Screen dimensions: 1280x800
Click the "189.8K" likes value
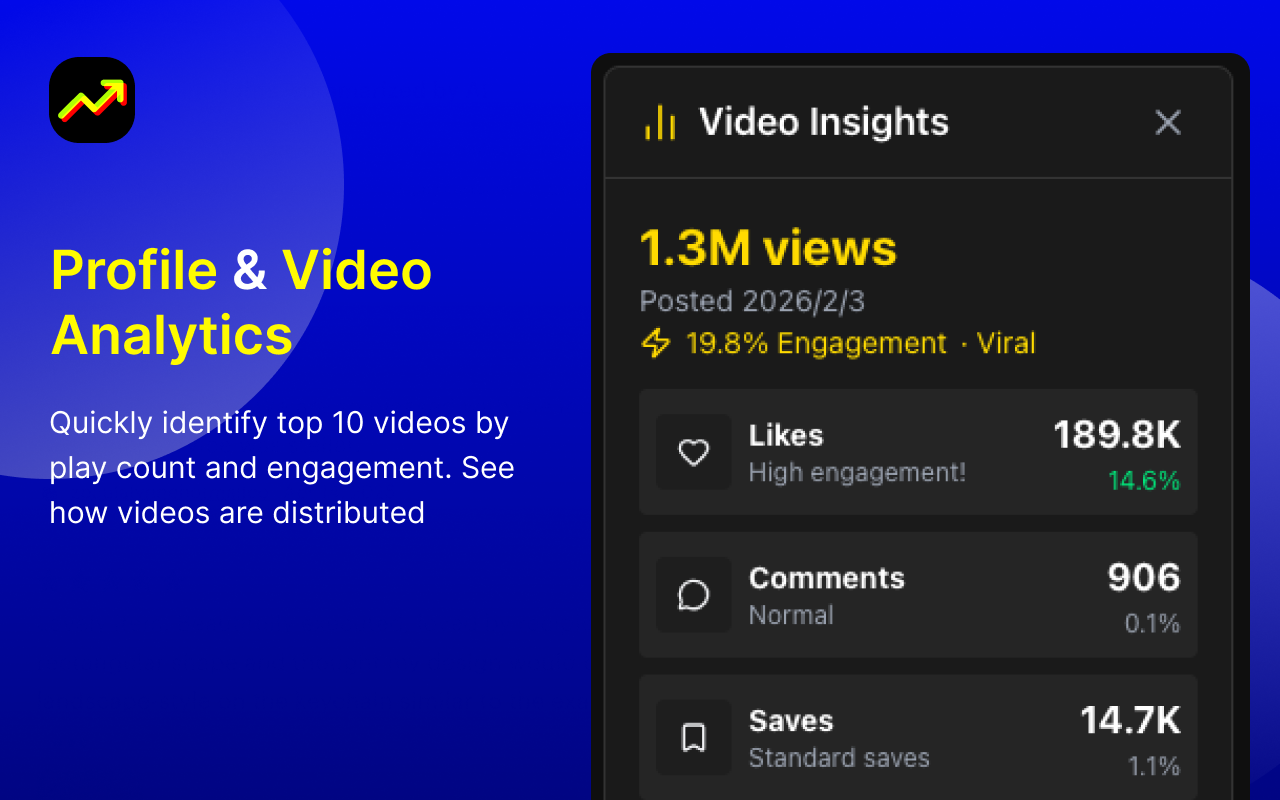[1117, 435]
